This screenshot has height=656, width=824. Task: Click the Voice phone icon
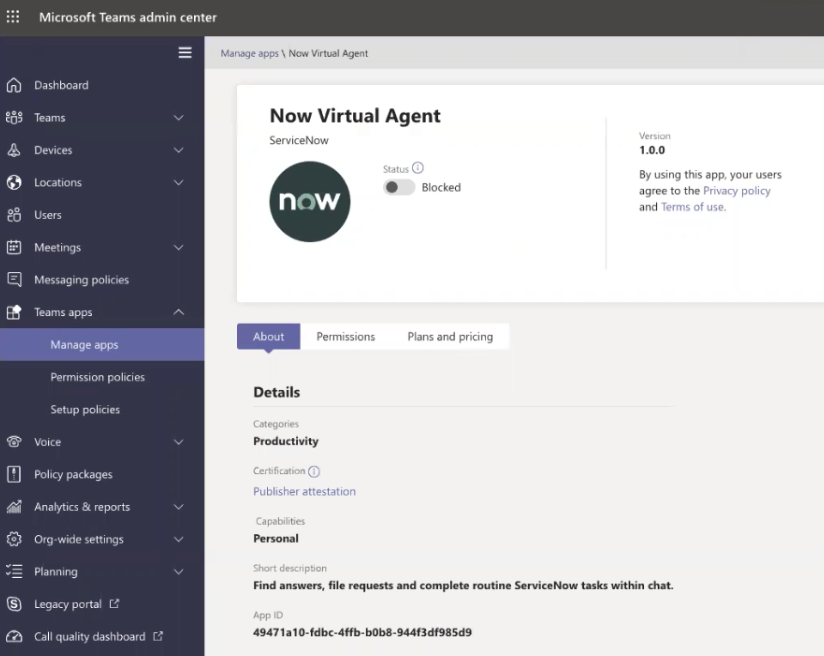coord(14,442)
